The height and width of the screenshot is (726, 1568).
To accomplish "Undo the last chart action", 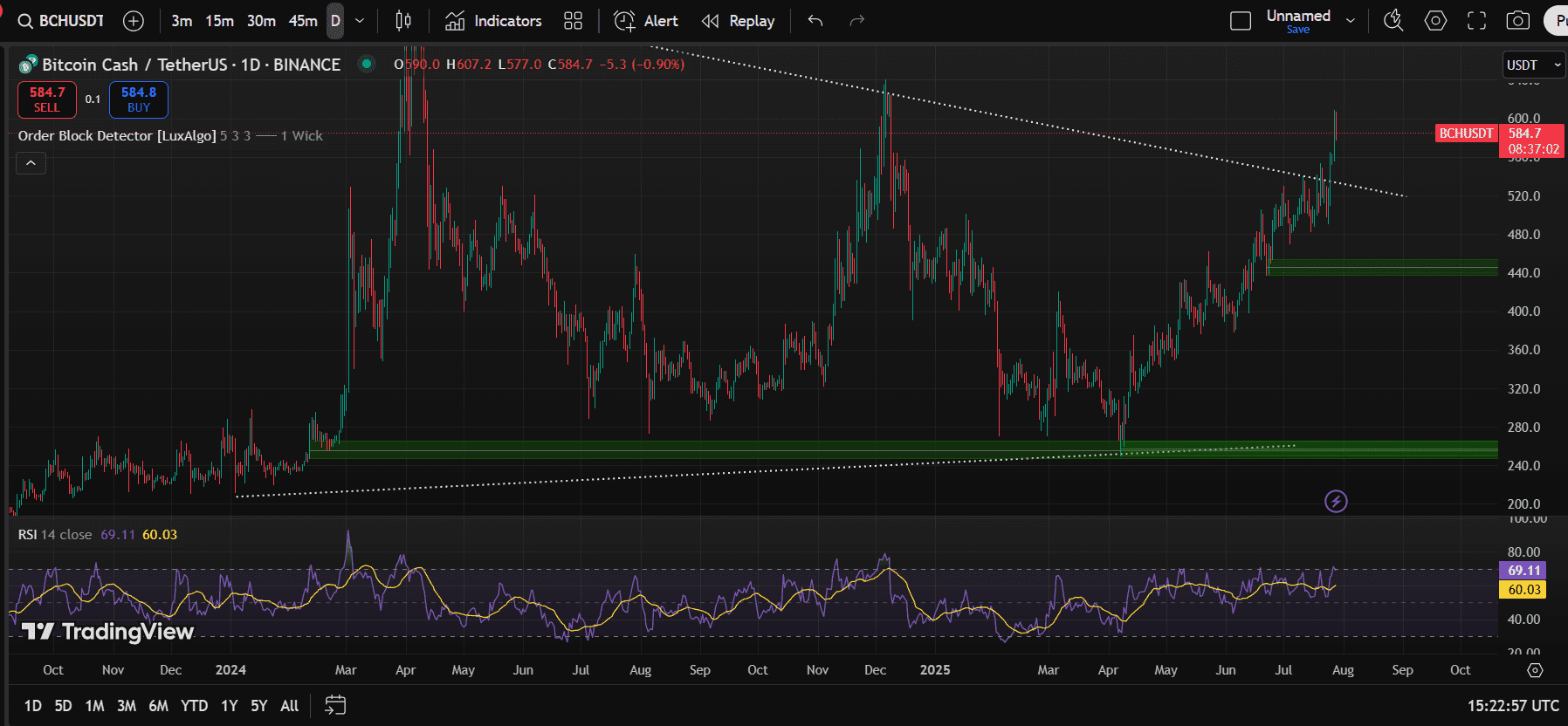I will coord(815,21).
